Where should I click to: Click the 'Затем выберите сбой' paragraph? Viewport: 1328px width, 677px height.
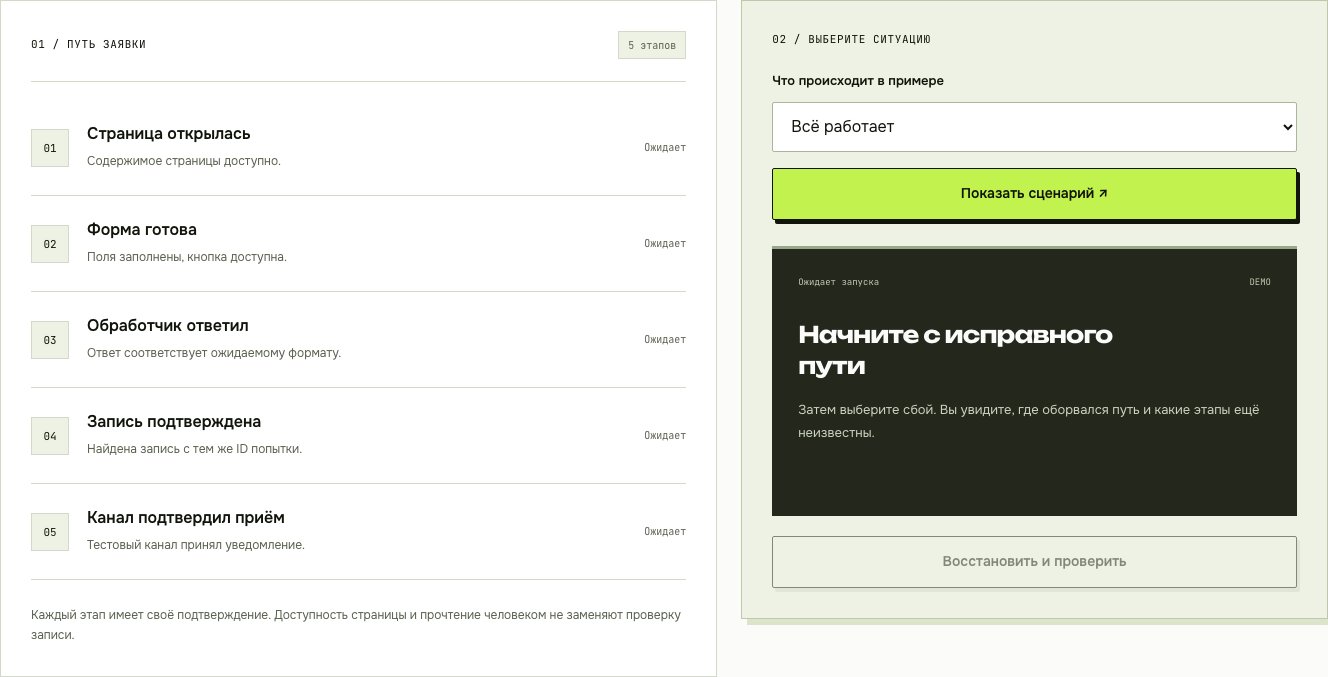(1029, 422)
